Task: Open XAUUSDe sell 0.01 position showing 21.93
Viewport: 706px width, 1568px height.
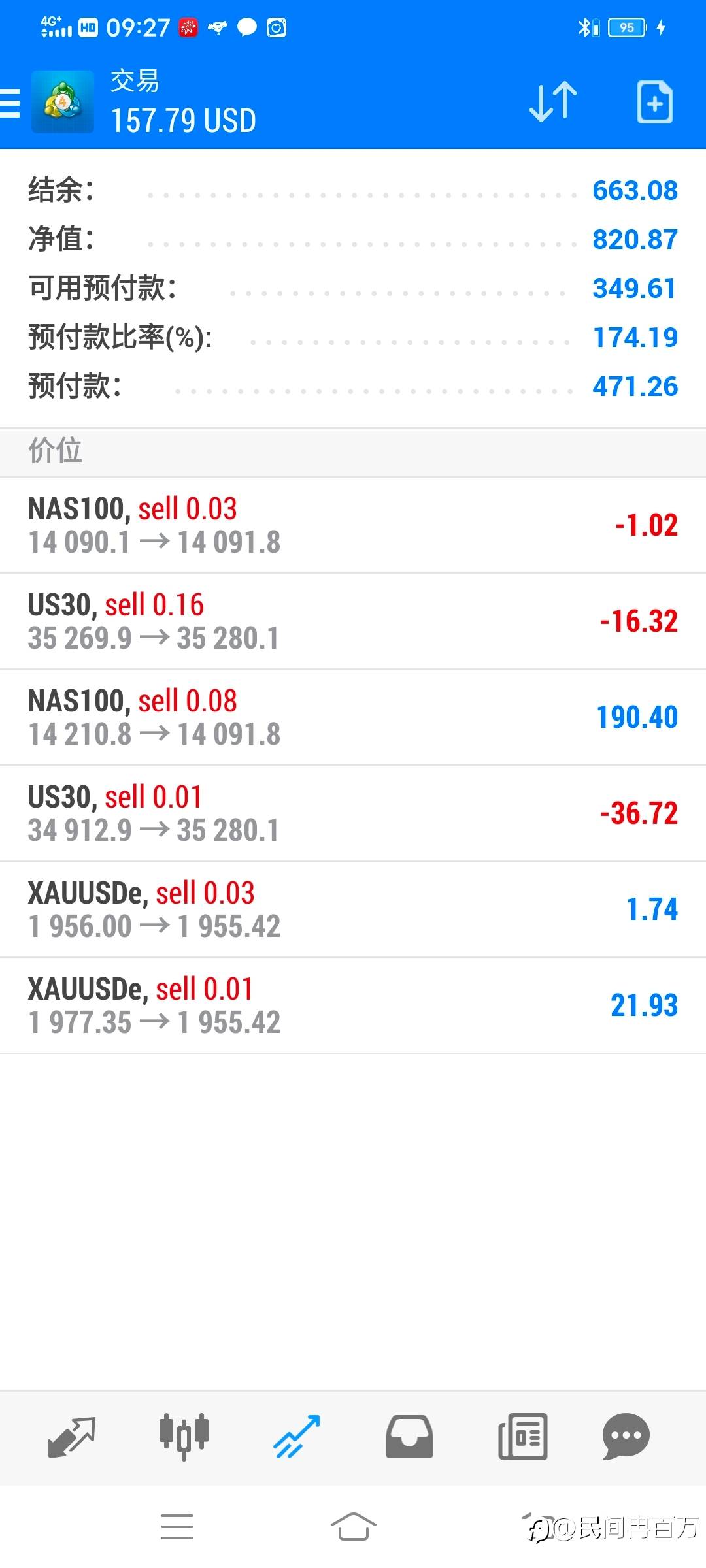Action: (353, 1005)
